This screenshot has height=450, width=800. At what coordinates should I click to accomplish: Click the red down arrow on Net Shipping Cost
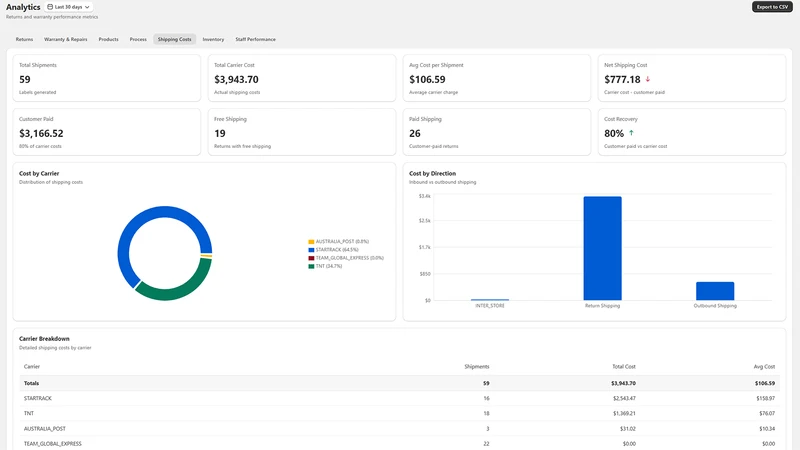pos(648,79)
